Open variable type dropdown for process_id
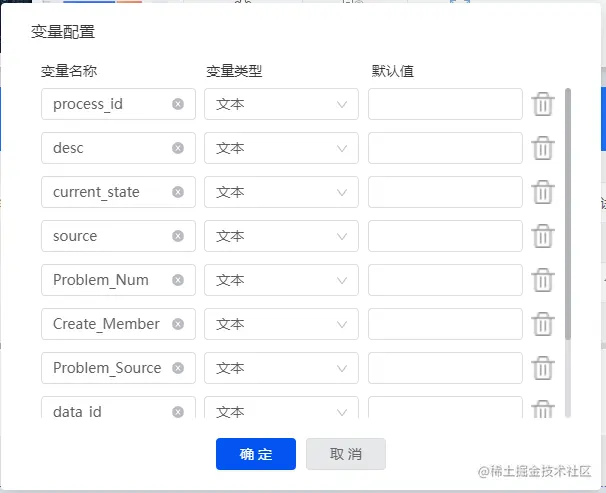This screenshot has width=606, height=493. click(x=281, y=104)
